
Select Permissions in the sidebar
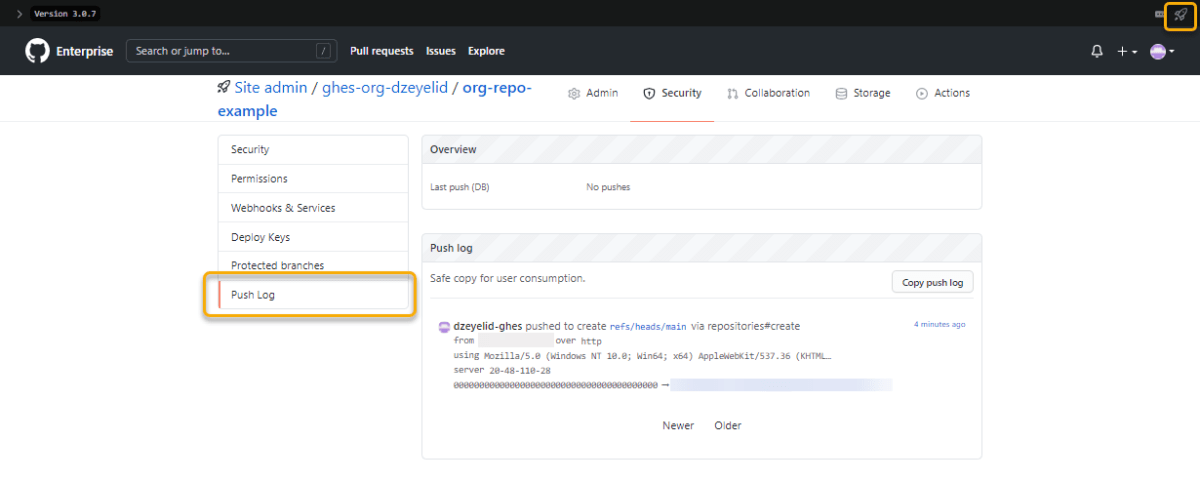click(313, 178)
